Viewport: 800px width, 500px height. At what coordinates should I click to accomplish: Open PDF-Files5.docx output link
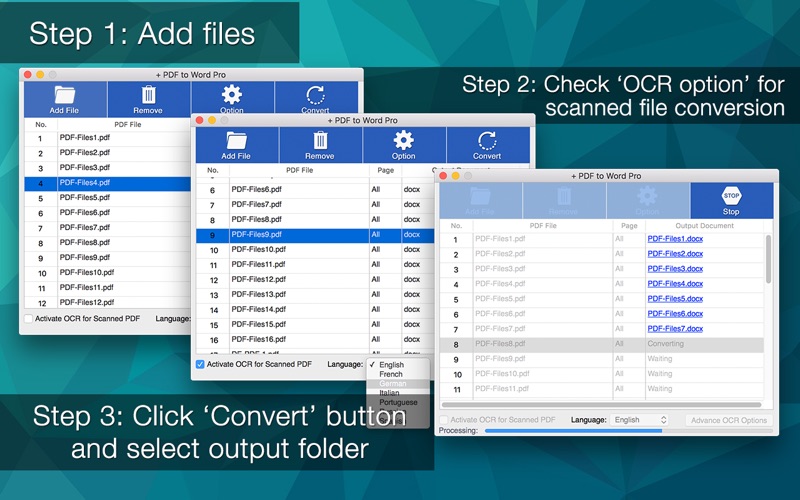675,298
